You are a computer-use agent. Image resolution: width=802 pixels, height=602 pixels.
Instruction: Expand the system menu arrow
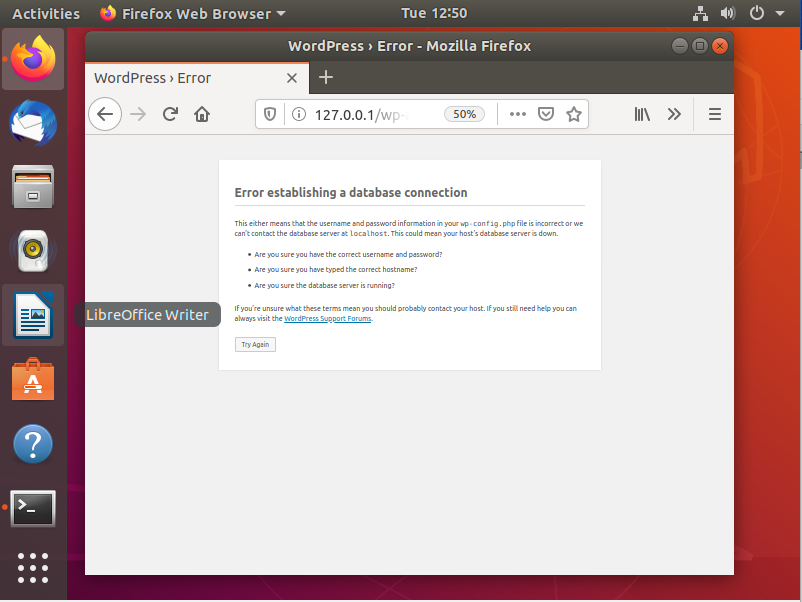(779, 13)
